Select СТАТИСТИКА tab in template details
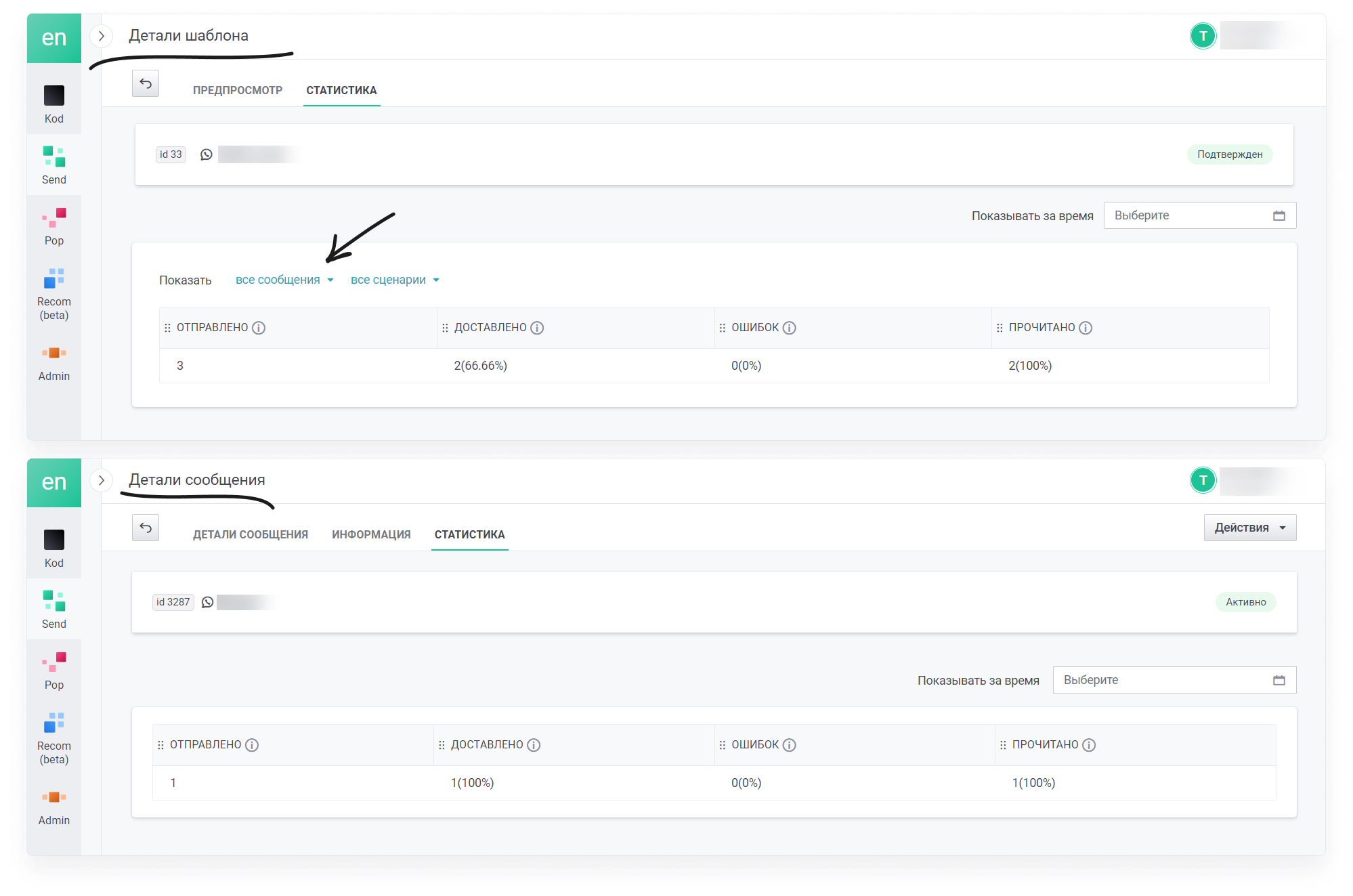Screen dimensions: 1353x896 [341, 90]
